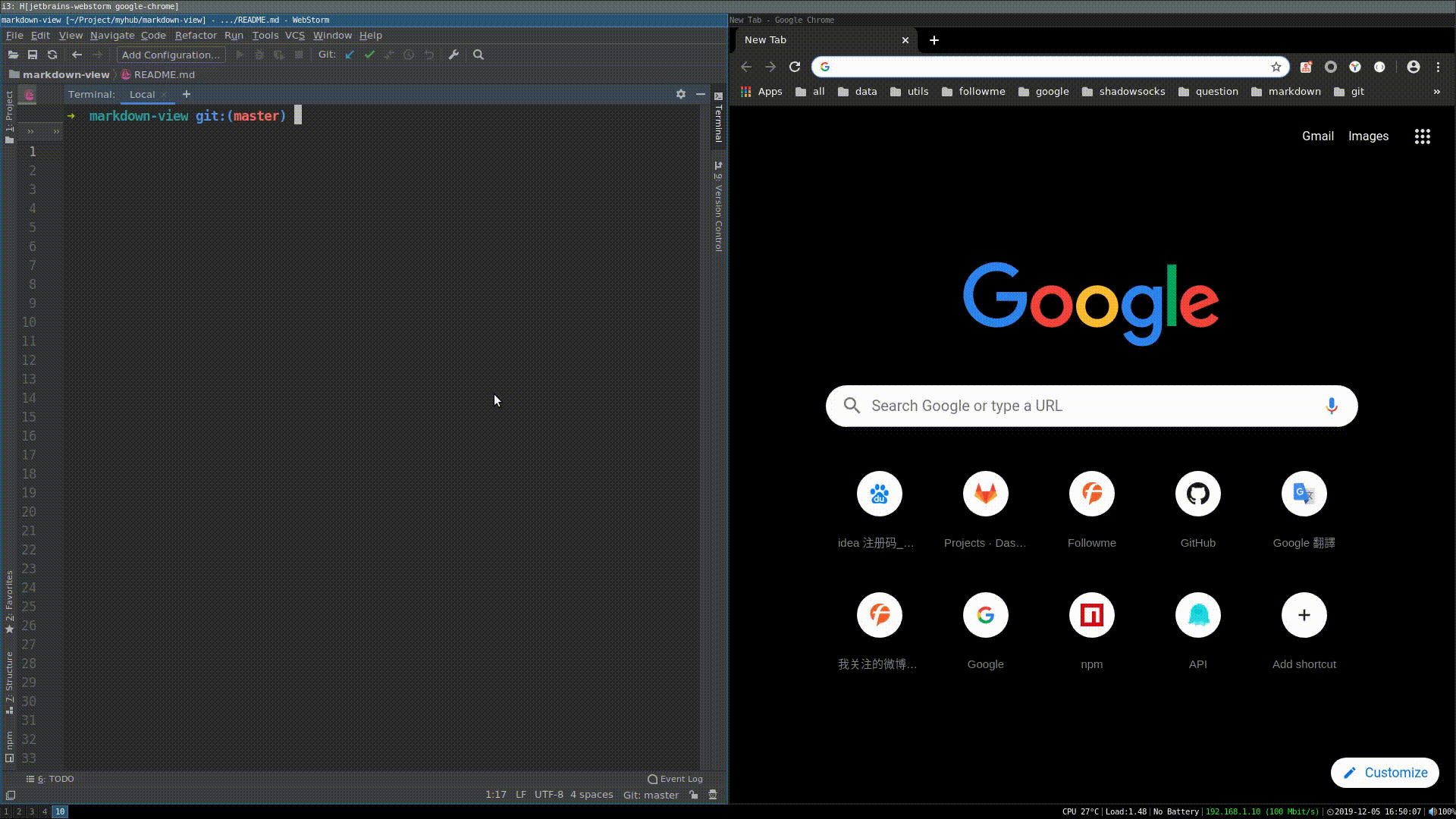
Task: Click the Git commit checkmark icon
Action: [369, 55]
